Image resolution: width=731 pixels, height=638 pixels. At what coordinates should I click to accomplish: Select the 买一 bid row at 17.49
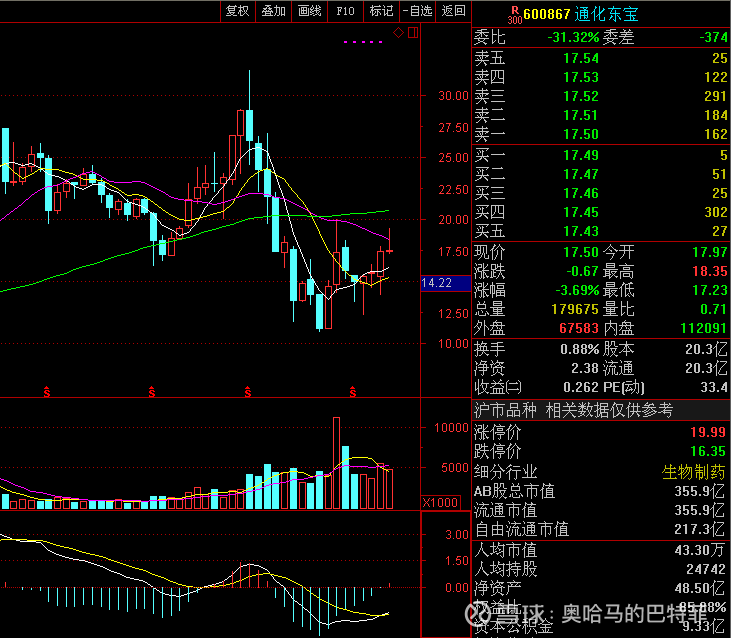tap(600, 155)
